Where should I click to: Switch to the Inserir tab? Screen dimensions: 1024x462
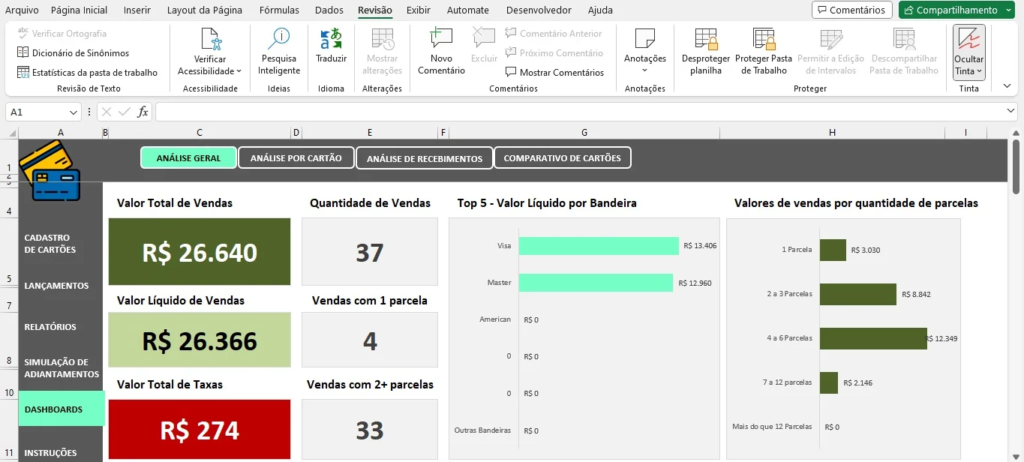click(x=137, y=10)
